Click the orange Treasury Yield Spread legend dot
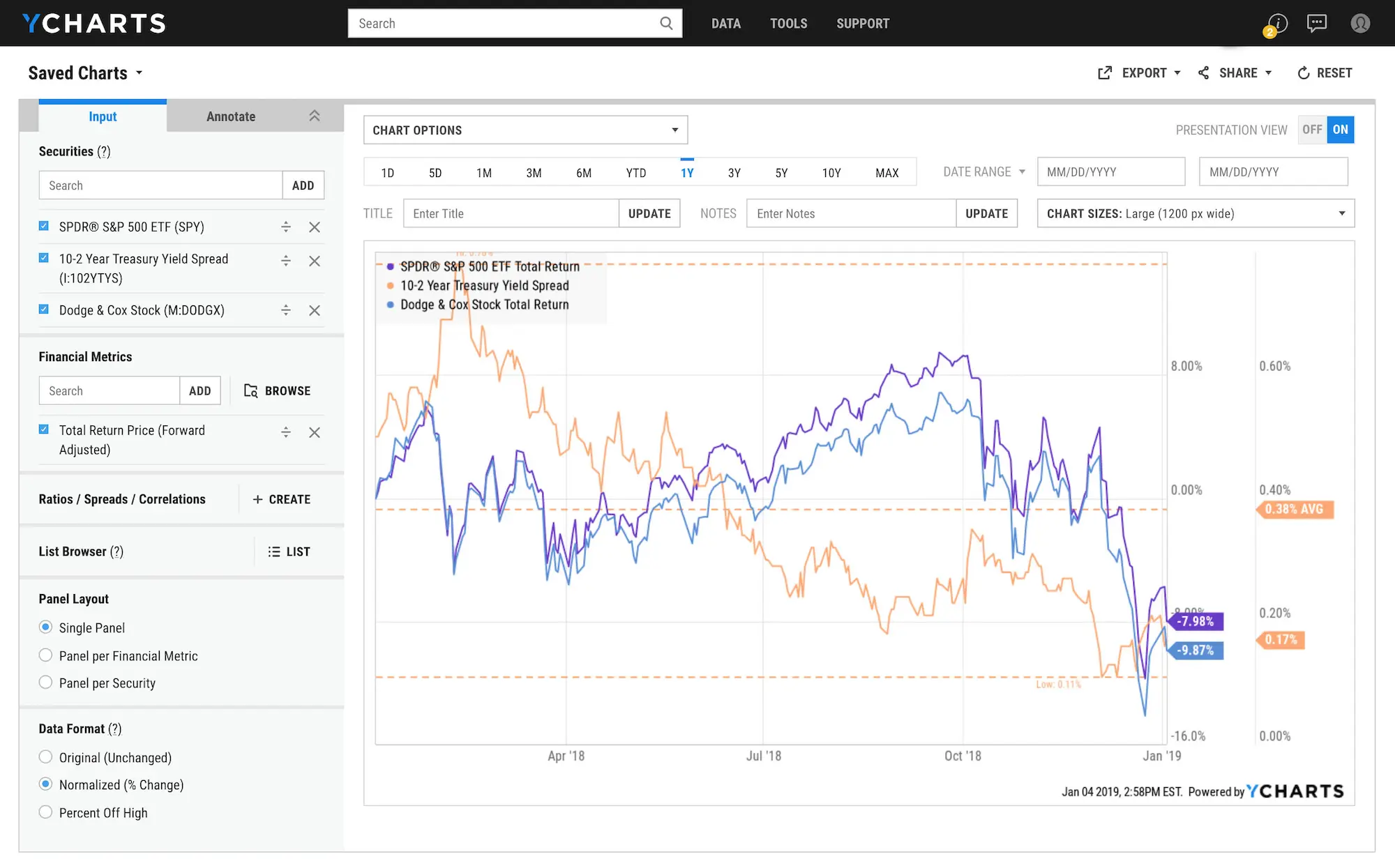Viewport: 1395px width, 868px height. tap(390, 285)
